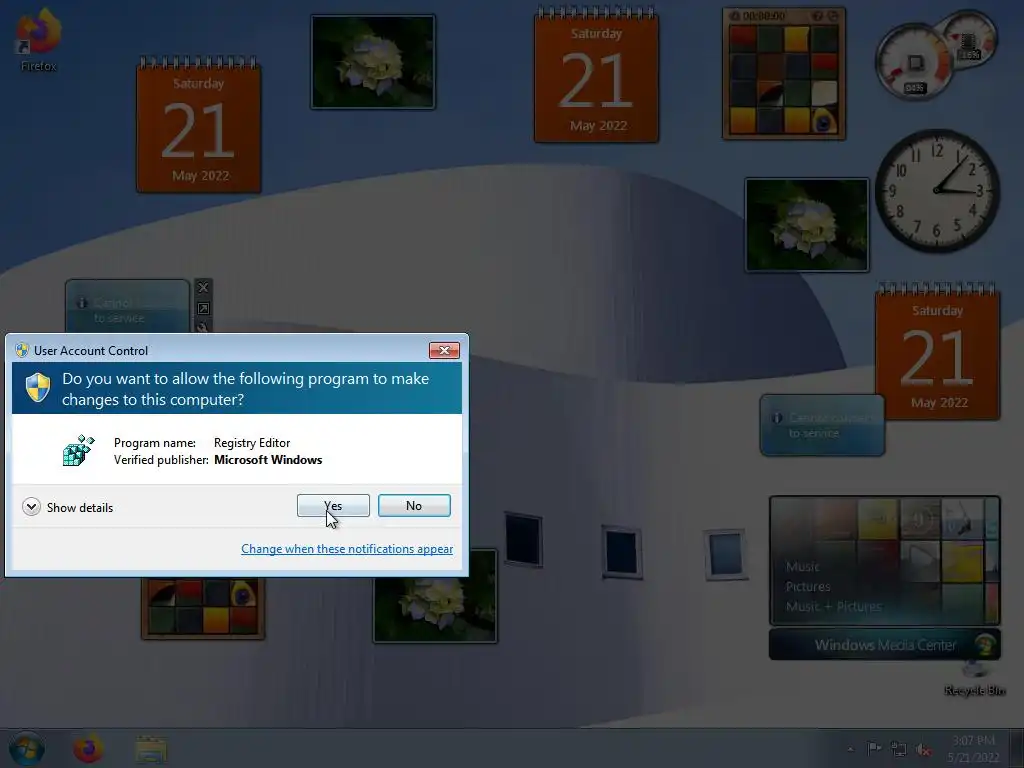1024x768 pixels.
Task: Click the large shield icon in UAC banner
Action: (x=38, y=387)
